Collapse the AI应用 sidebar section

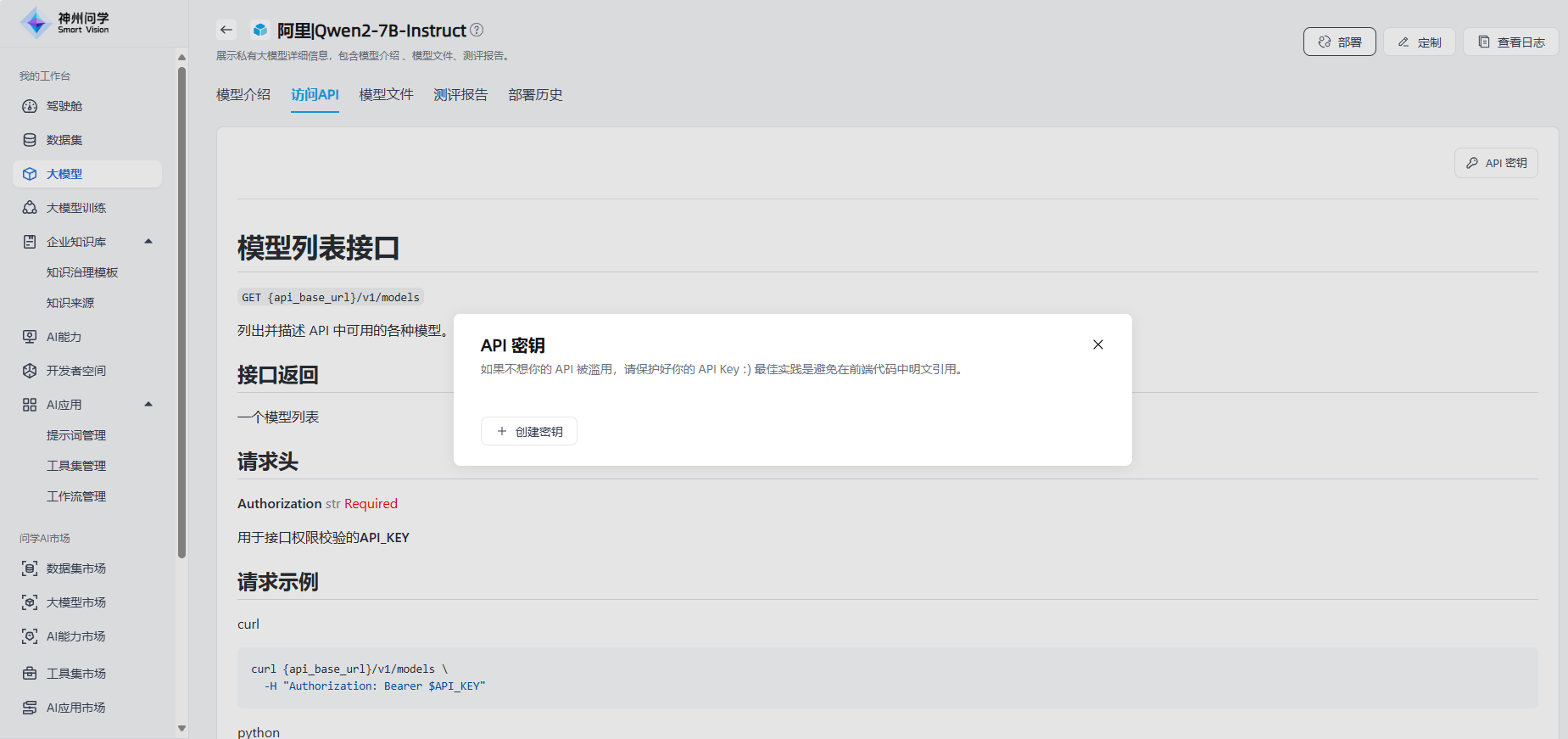coord(148,405)
